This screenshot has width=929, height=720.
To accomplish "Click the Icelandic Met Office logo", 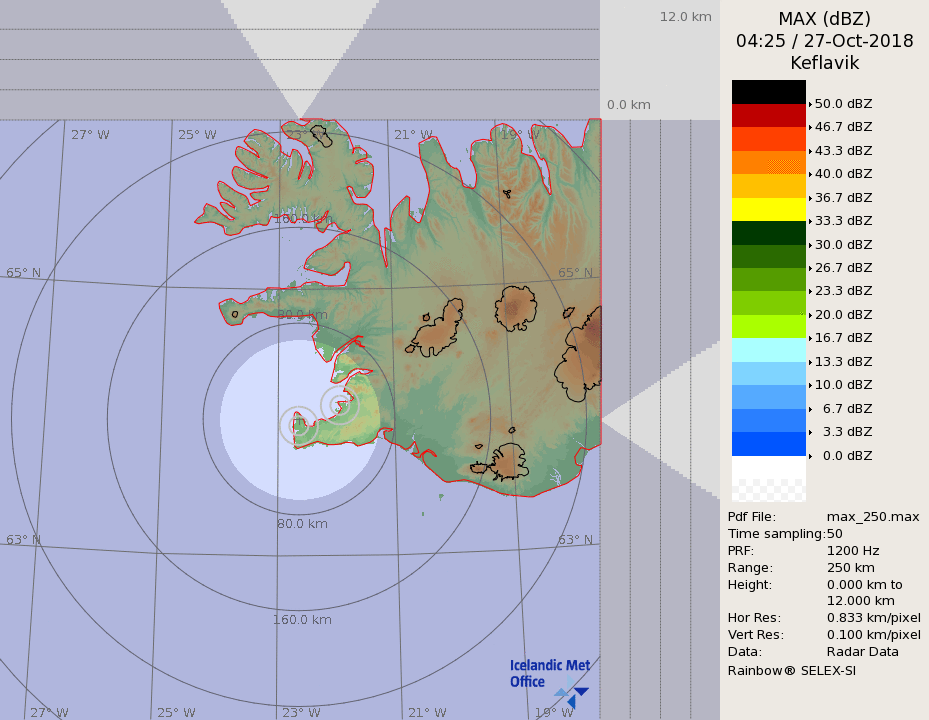I will (549, 680).
